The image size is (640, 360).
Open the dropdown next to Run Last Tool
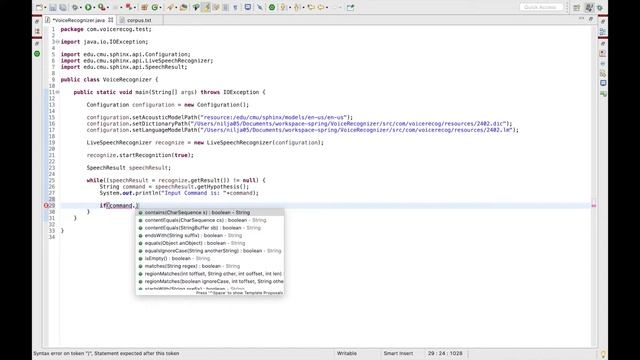(x=108, y=8)
